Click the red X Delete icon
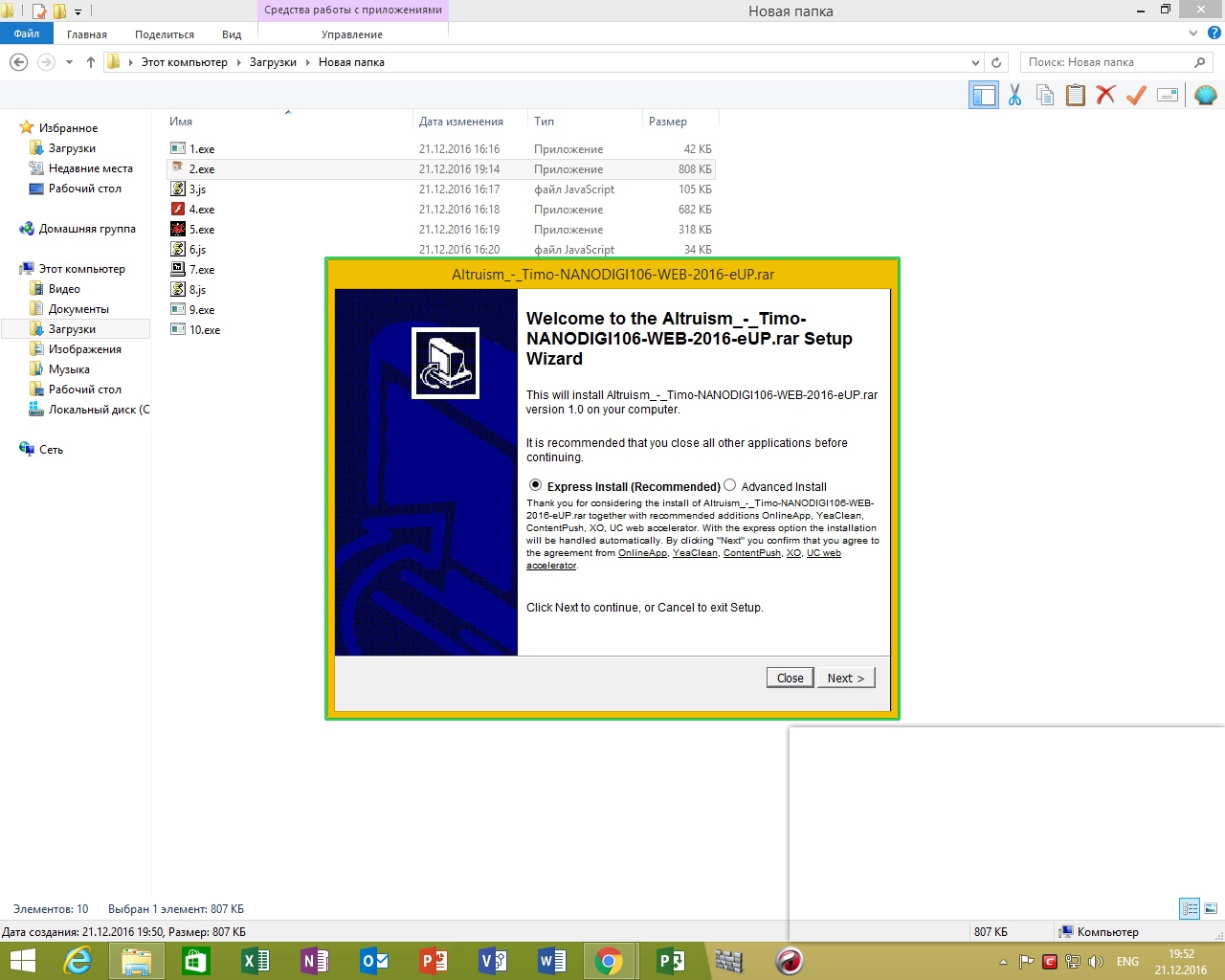 pos(1105,95)
